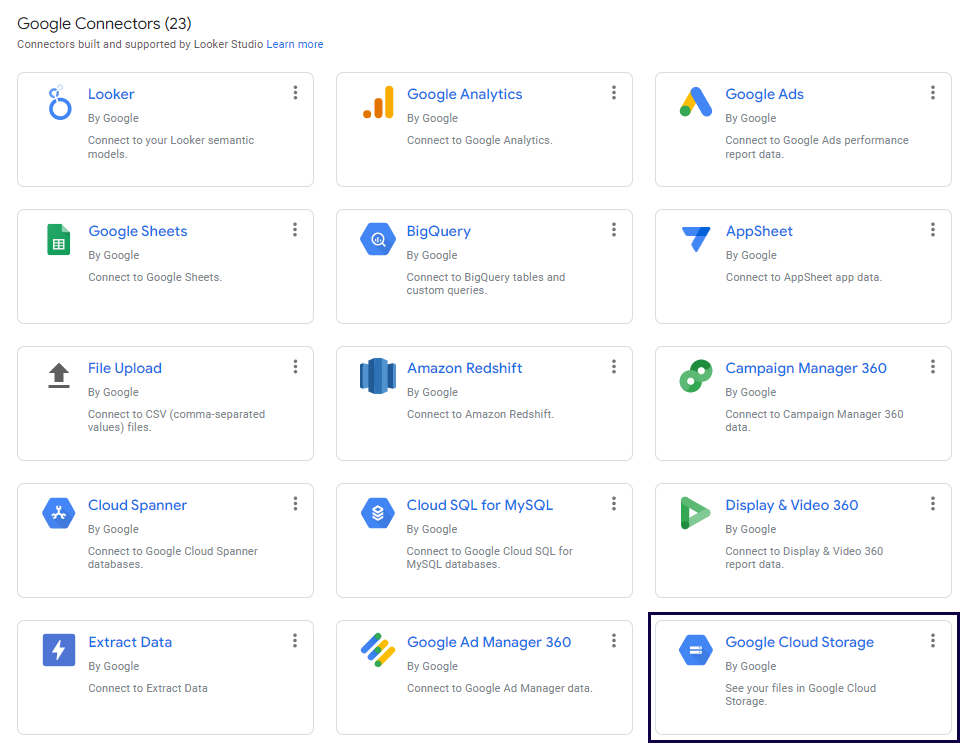Select the Cloud Spanner connector title
The width and height of the screenshot is (969, 750).
(137, 505)
